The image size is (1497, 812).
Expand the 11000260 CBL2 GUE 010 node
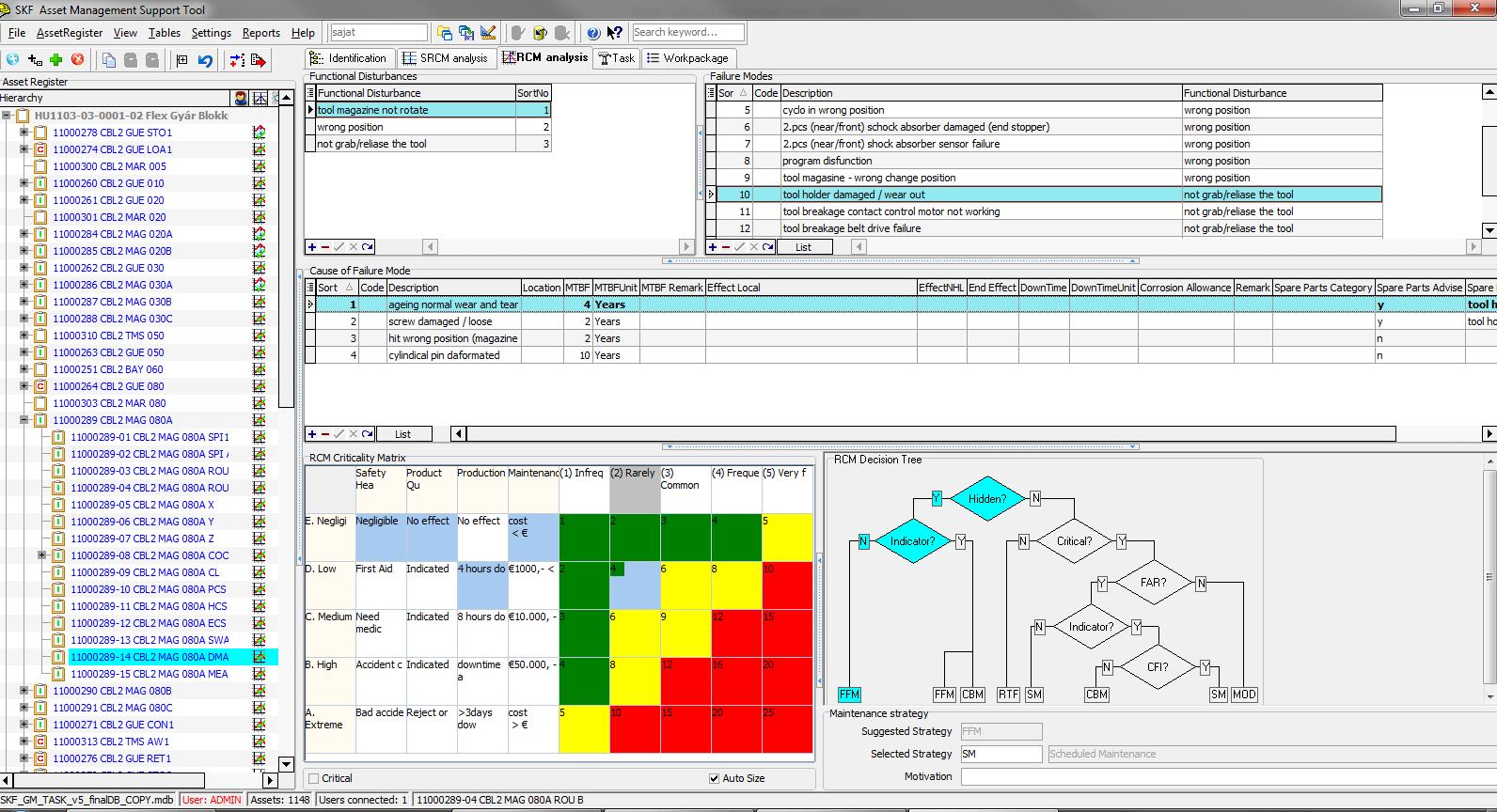[x=24, y=183]
